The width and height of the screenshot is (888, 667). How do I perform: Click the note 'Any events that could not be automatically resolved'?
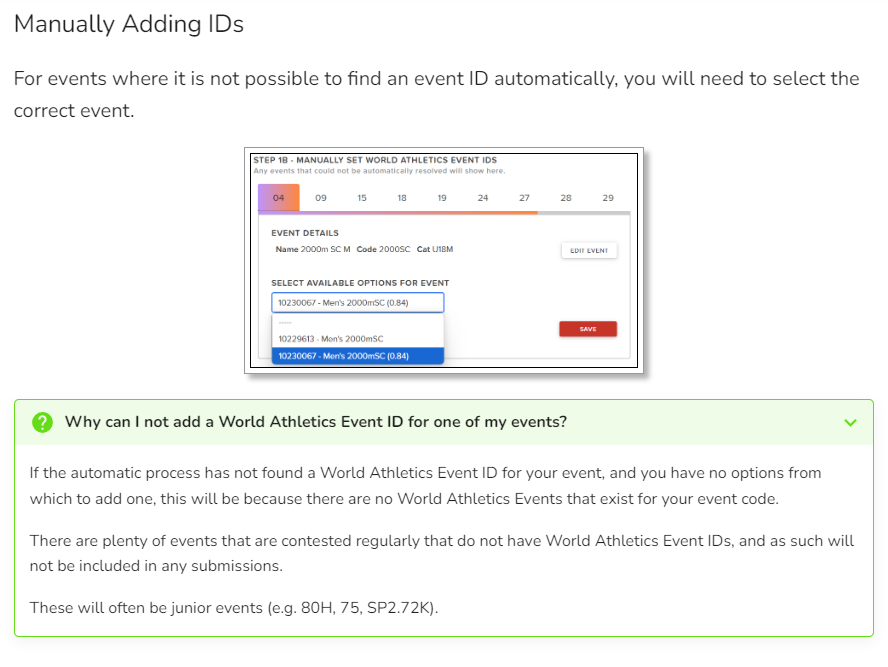379,170
